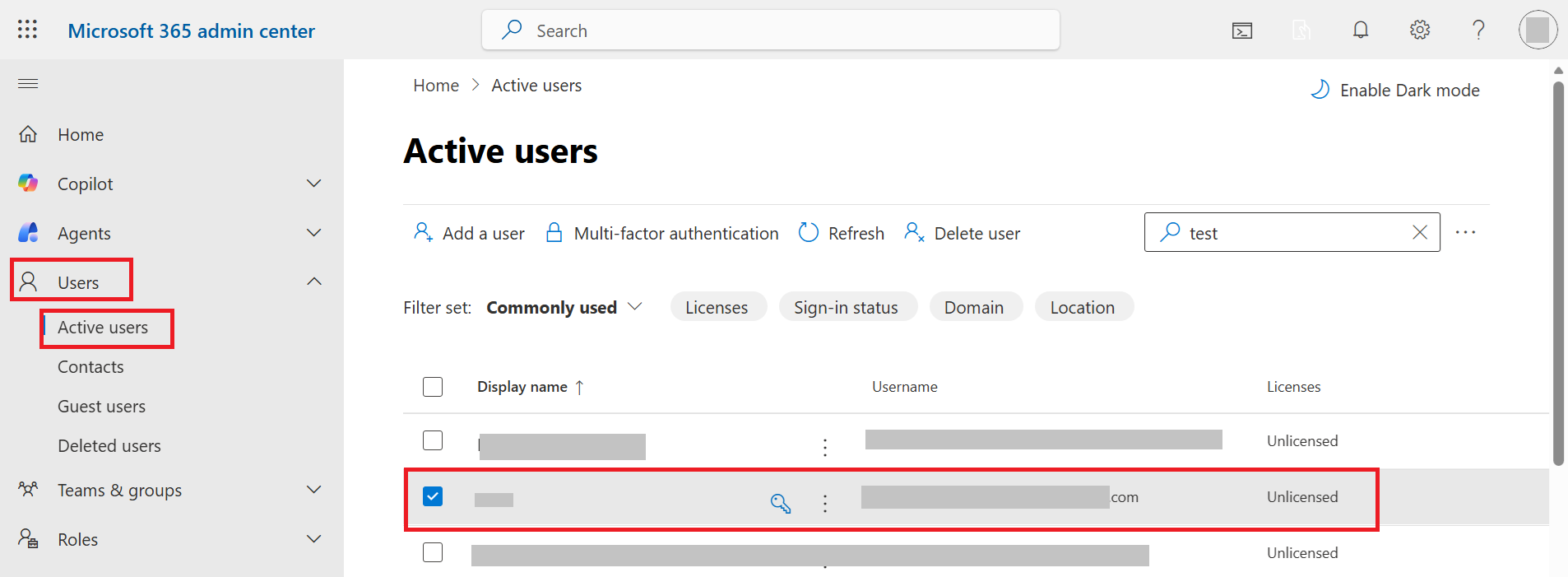Click the moon icon for dark mode
1568x577 pixels.
(x=1320, y=90)
